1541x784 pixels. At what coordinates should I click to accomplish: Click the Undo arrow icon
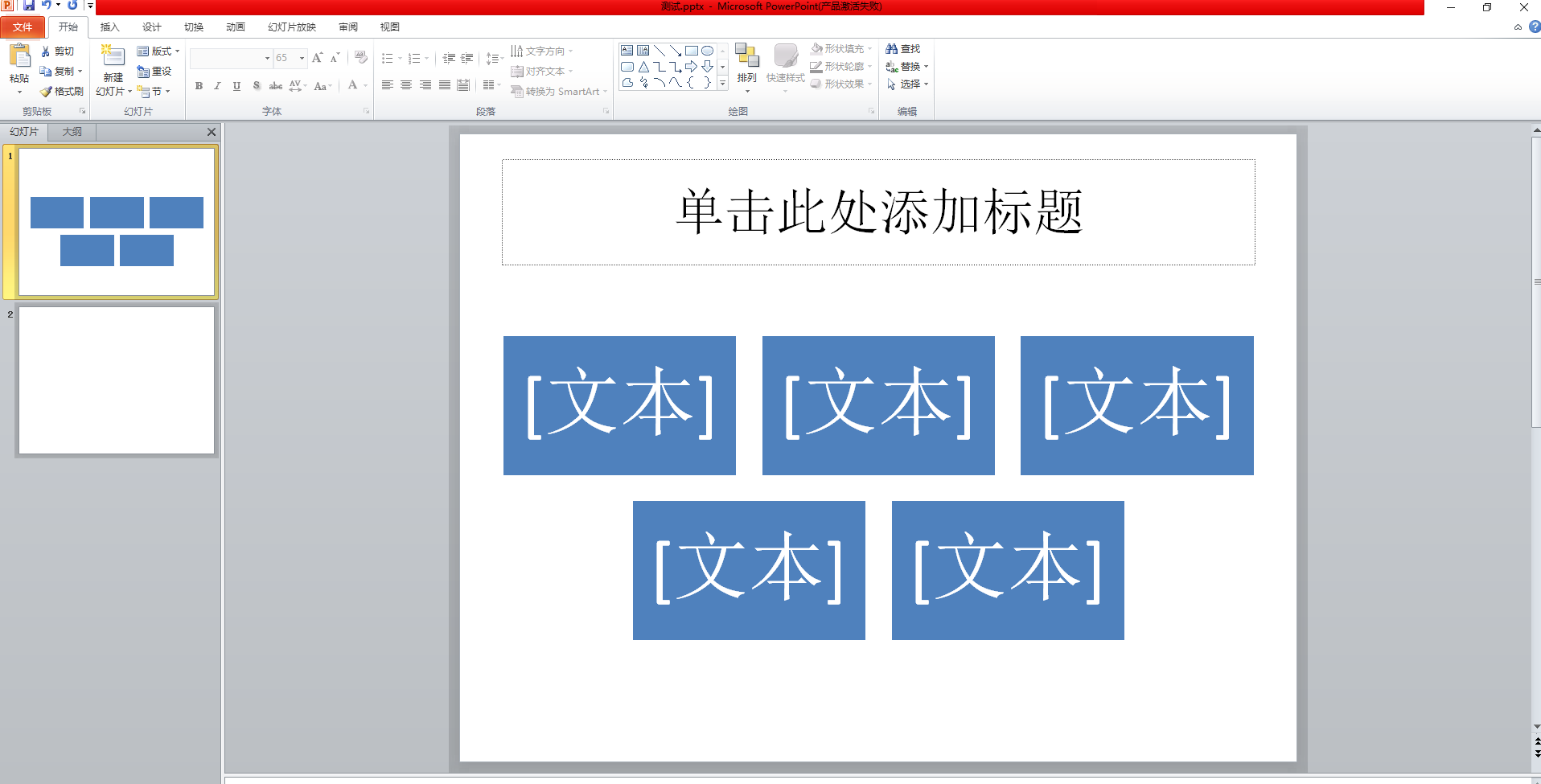click(46, 5)
